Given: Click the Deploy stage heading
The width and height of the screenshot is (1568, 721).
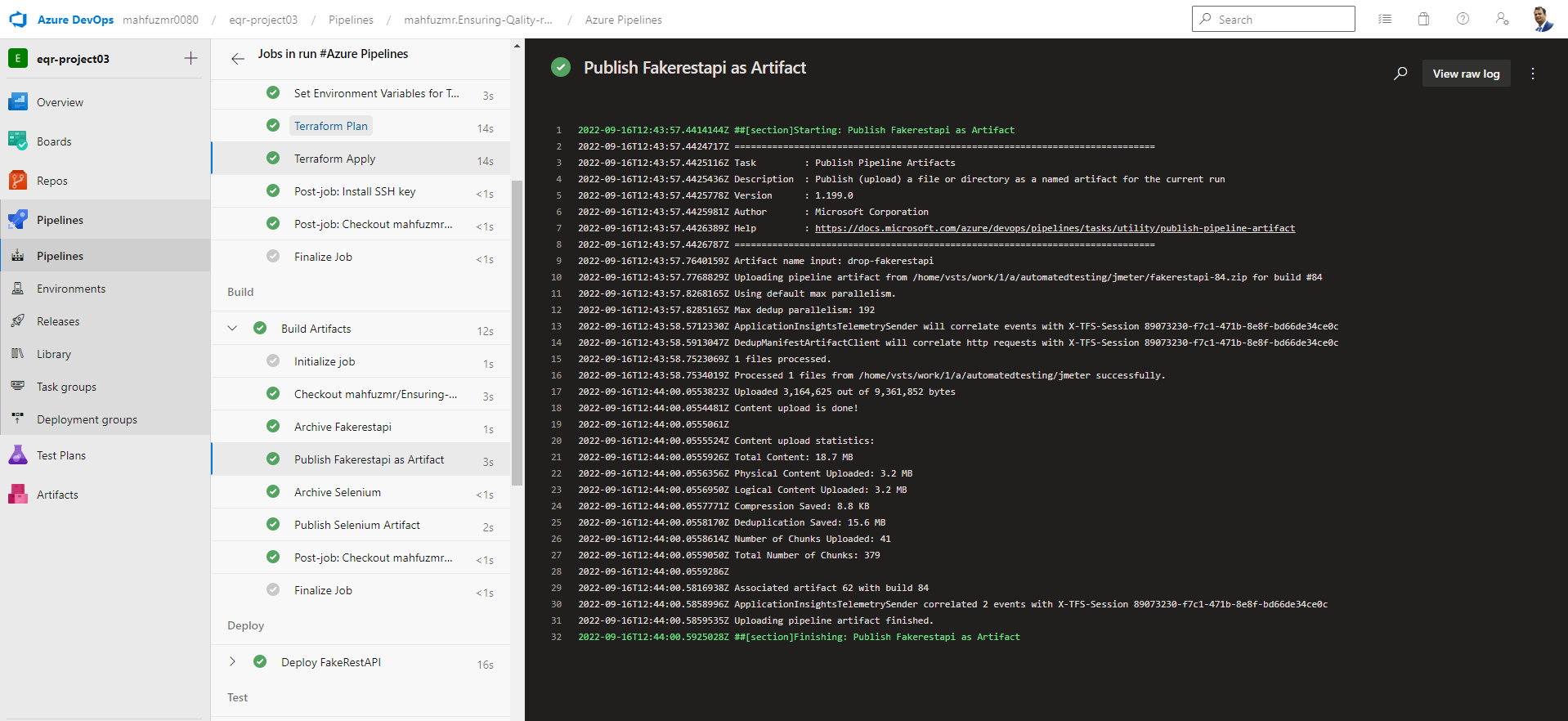Looking at the screenshot, I should pos(245,625).
